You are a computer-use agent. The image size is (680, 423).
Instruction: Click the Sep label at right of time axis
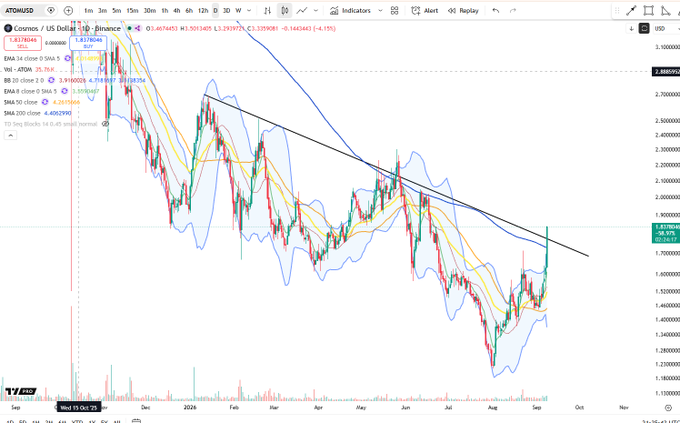[536, 407]
